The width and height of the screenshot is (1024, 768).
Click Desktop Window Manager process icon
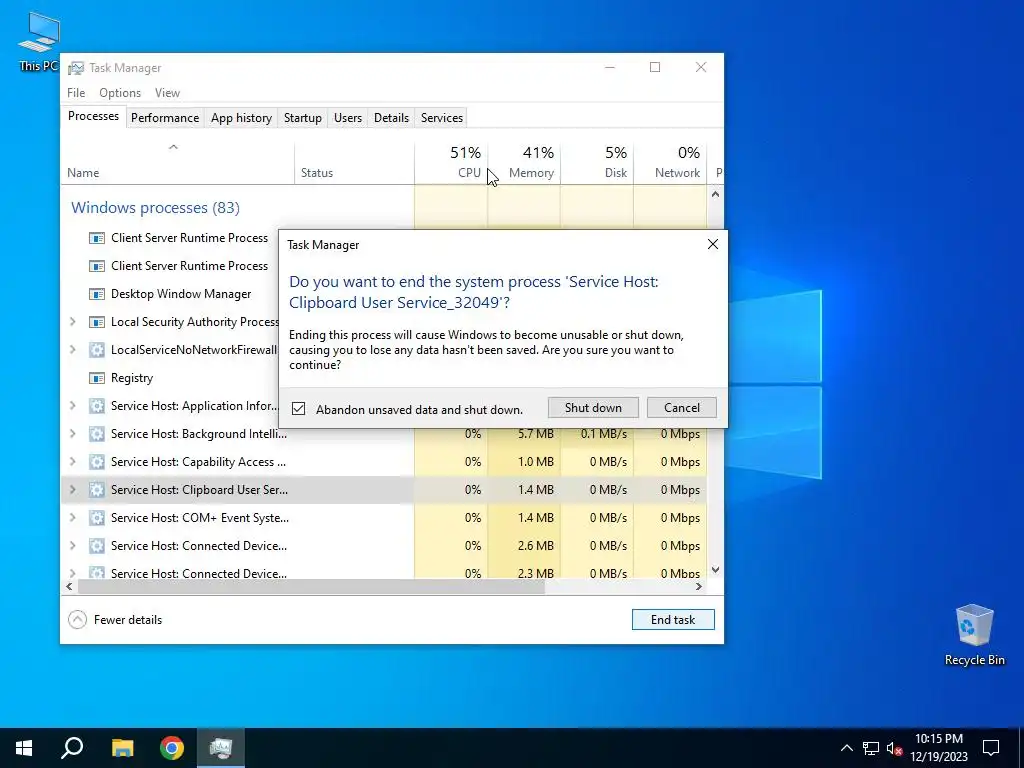(x=97, y=295)
